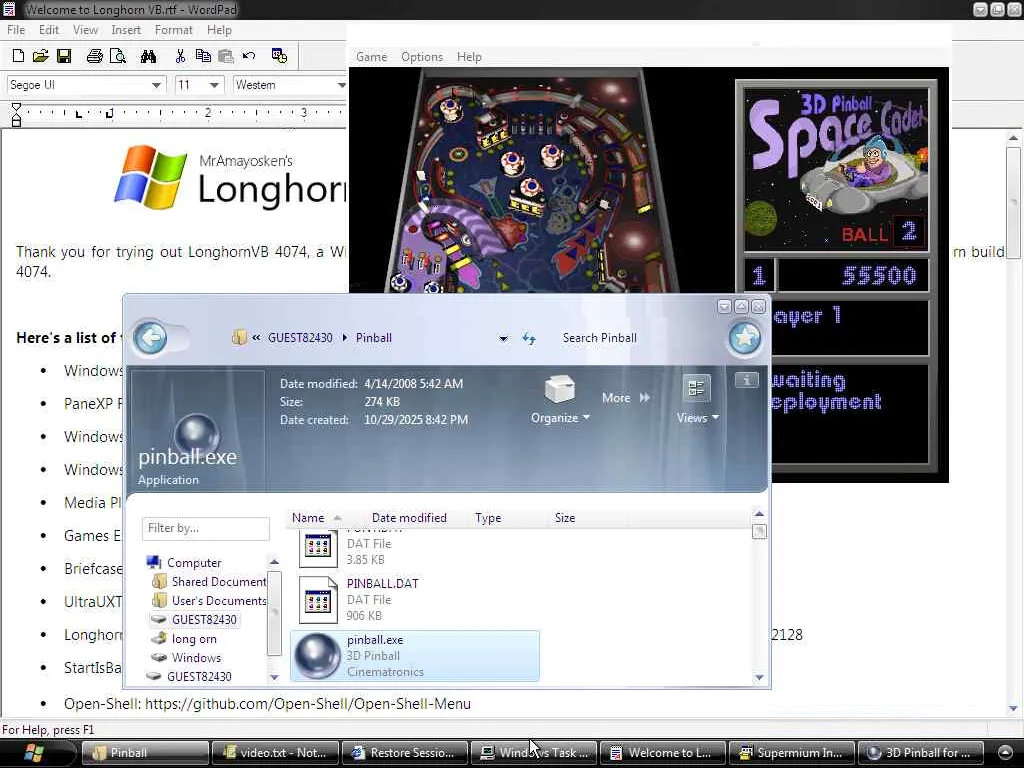Viewport: 1024px width, 768px height.
Task: Click the info pane 'i' icon
Action: (x=746, y=380)
